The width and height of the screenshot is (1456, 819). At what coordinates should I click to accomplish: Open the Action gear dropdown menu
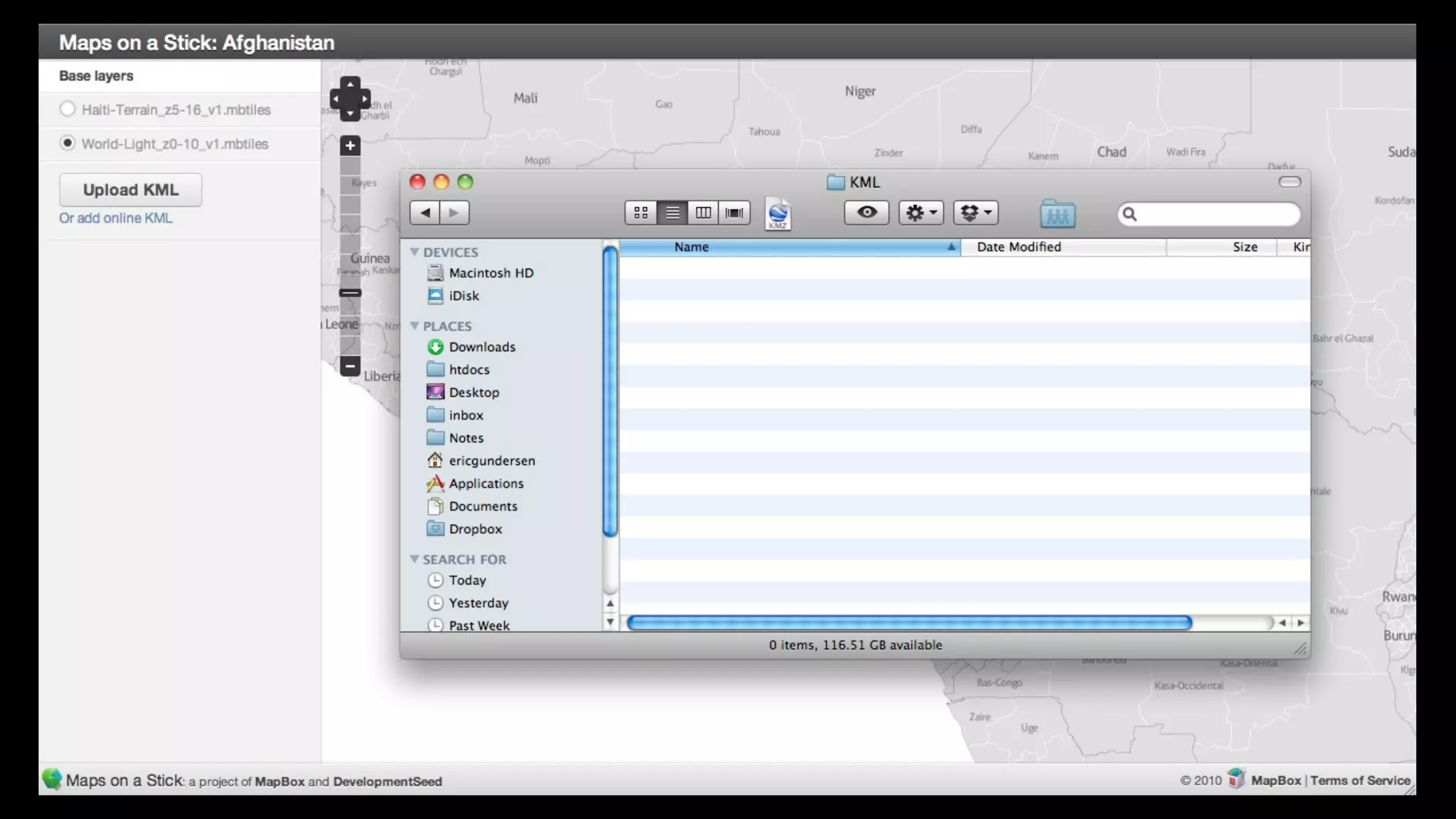921,213
